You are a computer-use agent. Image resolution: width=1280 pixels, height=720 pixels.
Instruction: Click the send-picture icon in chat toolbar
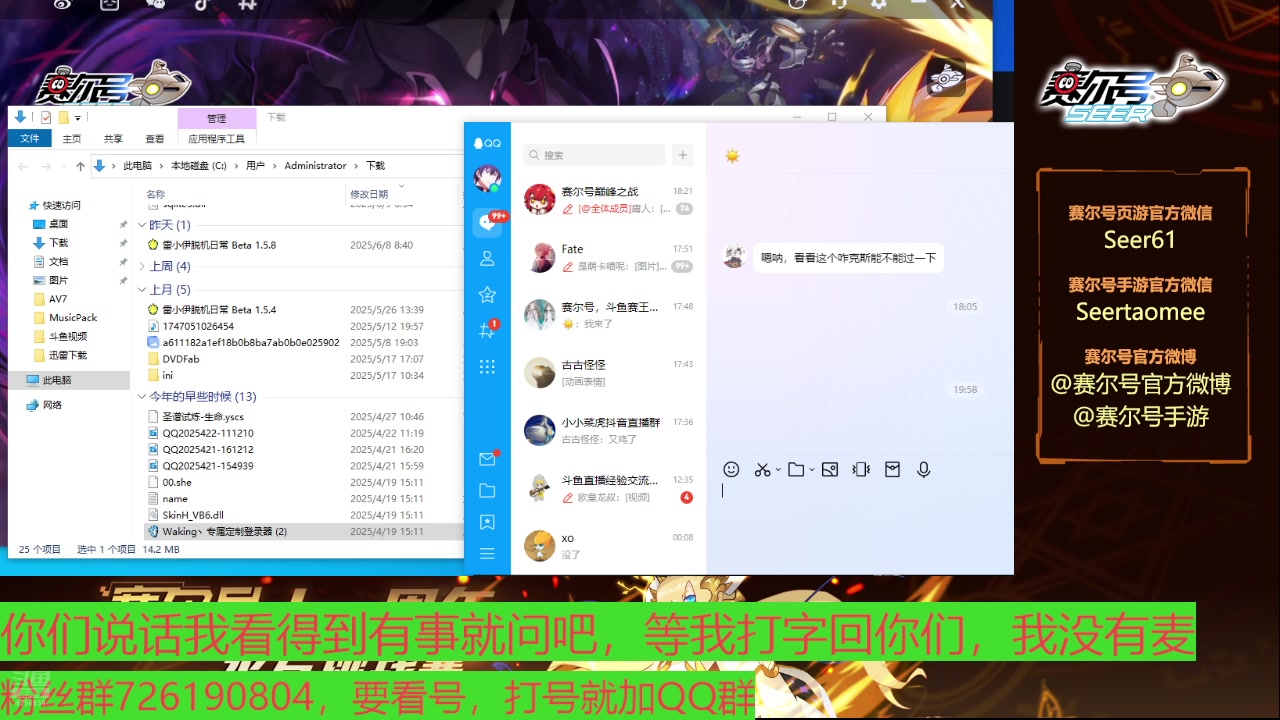pyautogui.click(x=829, y=469)
